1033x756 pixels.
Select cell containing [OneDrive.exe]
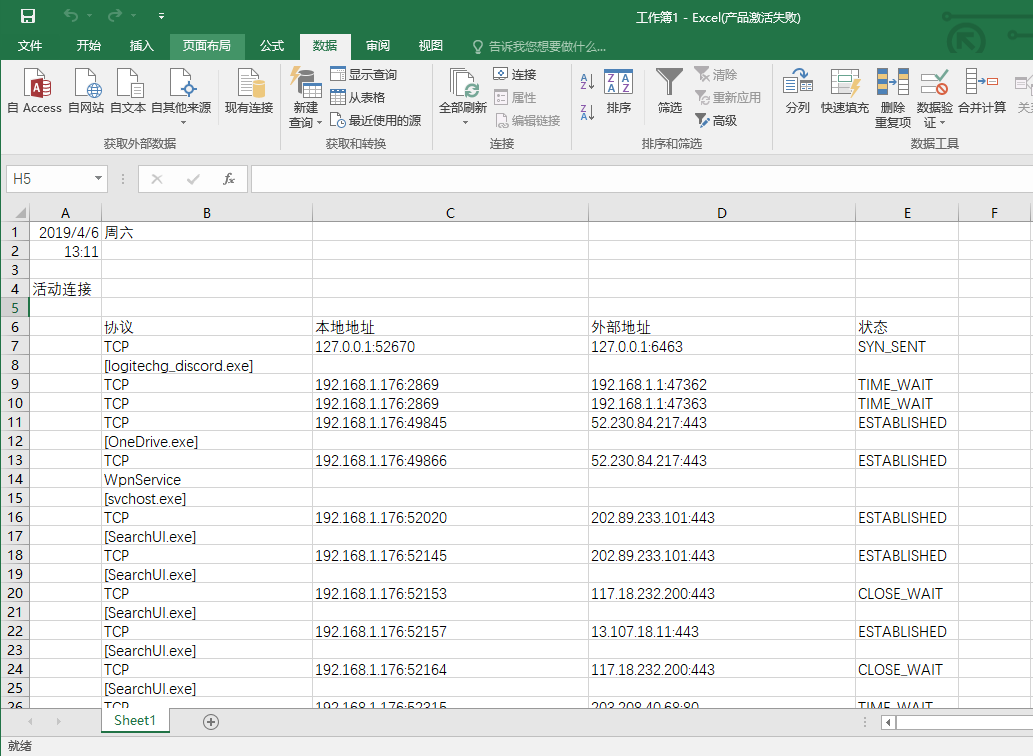pos(207,441)
